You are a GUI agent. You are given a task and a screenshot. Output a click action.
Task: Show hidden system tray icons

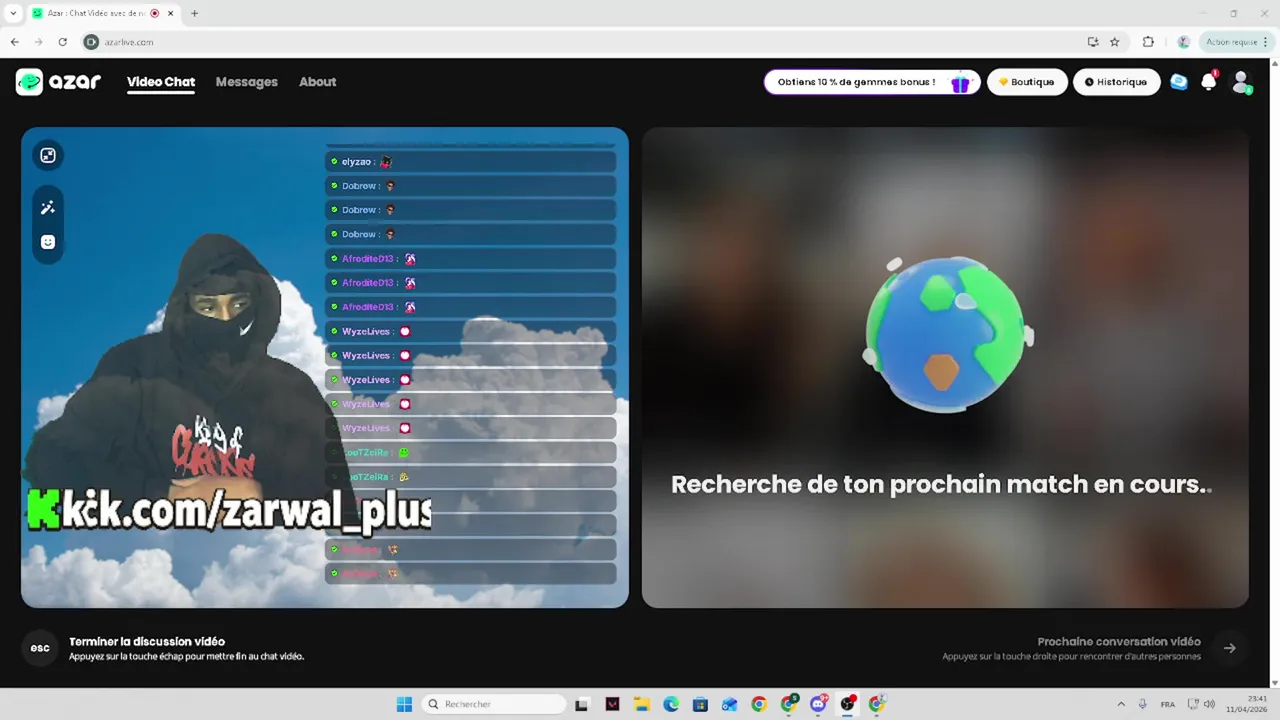coord(1121,704)
